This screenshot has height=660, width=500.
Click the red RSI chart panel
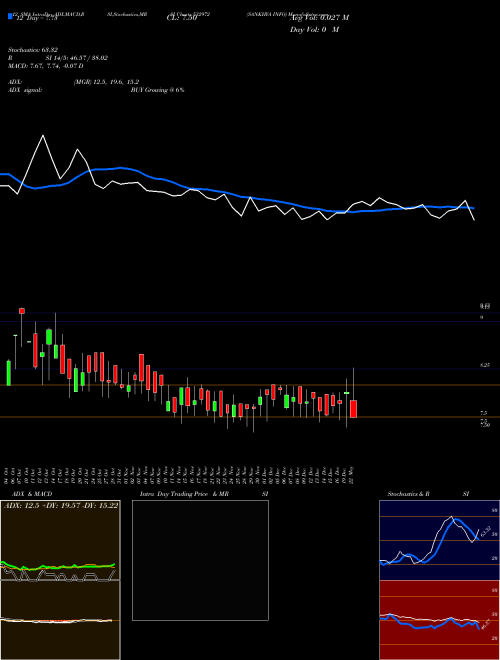439,620
